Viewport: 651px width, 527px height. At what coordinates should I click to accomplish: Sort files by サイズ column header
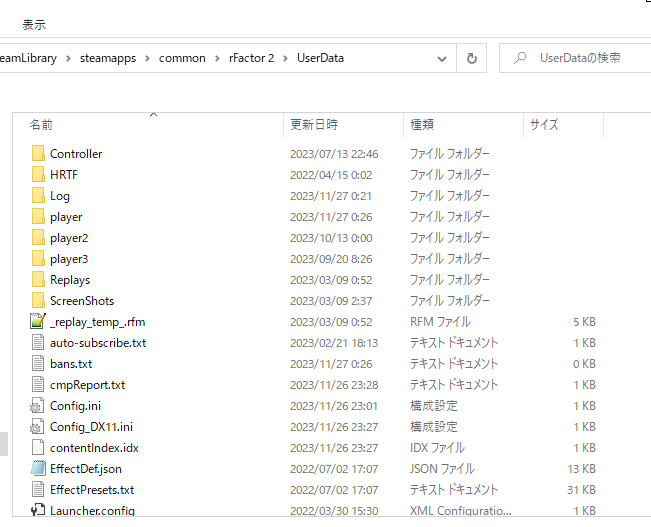point(563,125)
